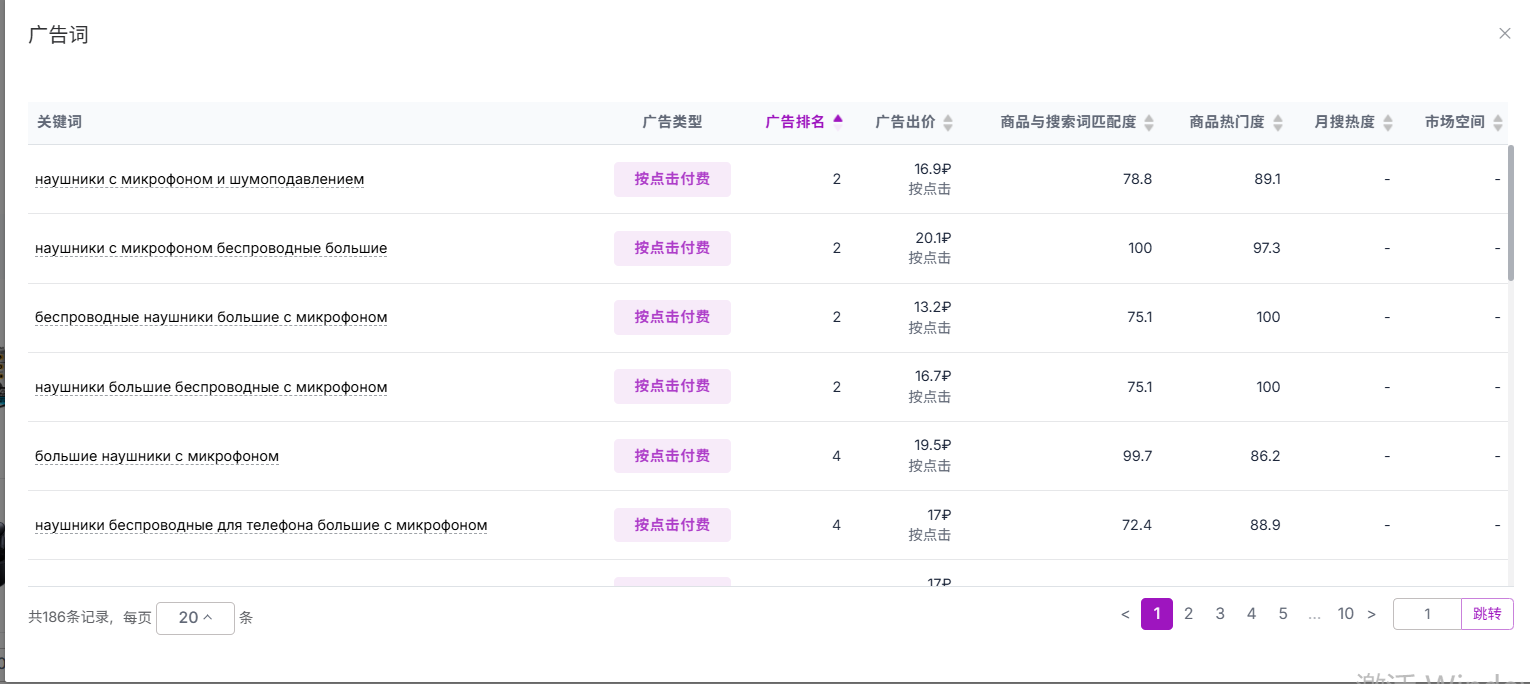Close the 广告词 dialog
The width and height of the screenshot is (1530, 684).
click(1504, 33)
